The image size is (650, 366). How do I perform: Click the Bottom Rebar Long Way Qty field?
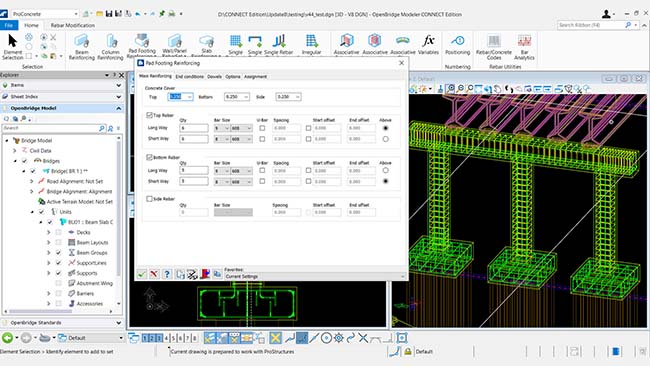coord(194,170)
